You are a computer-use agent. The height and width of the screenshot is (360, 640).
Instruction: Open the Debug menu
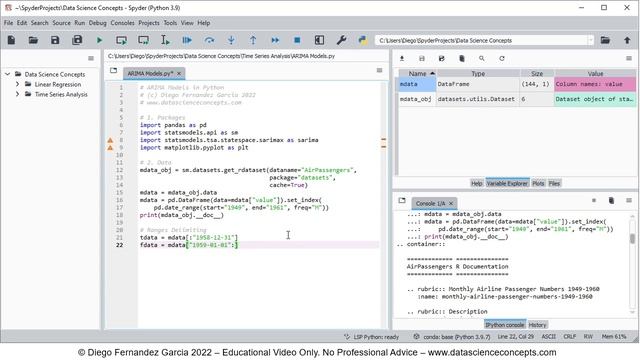coord(98,23)
